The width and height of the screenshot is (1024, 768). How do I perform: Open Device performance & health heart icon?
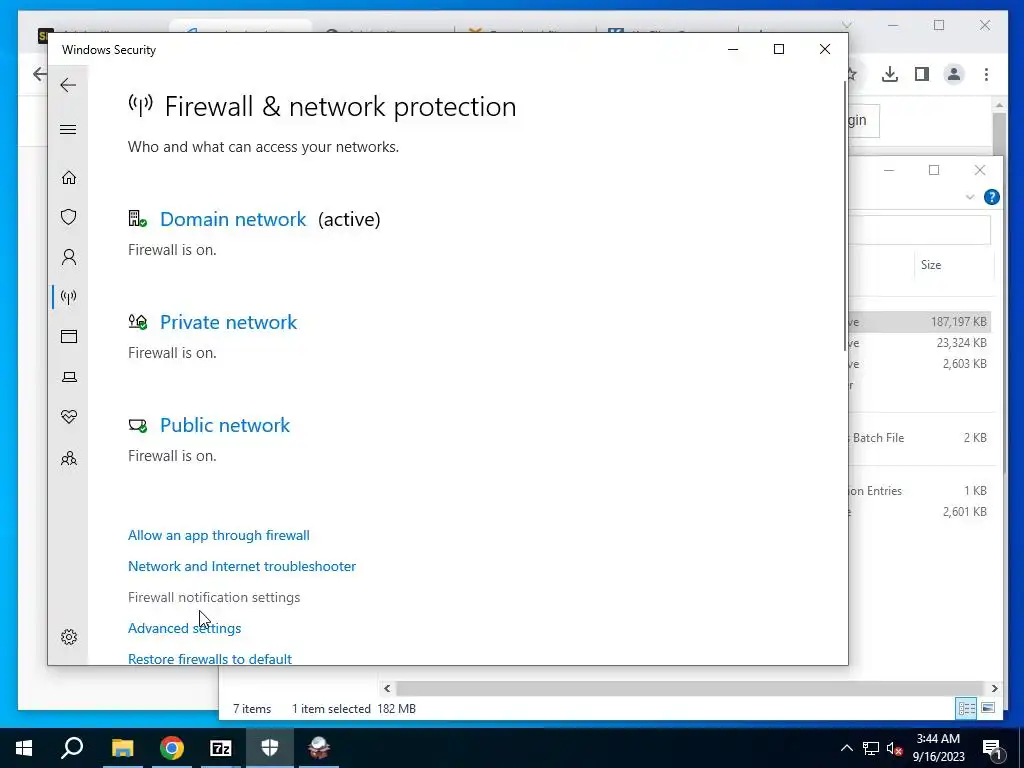[69, 417]
